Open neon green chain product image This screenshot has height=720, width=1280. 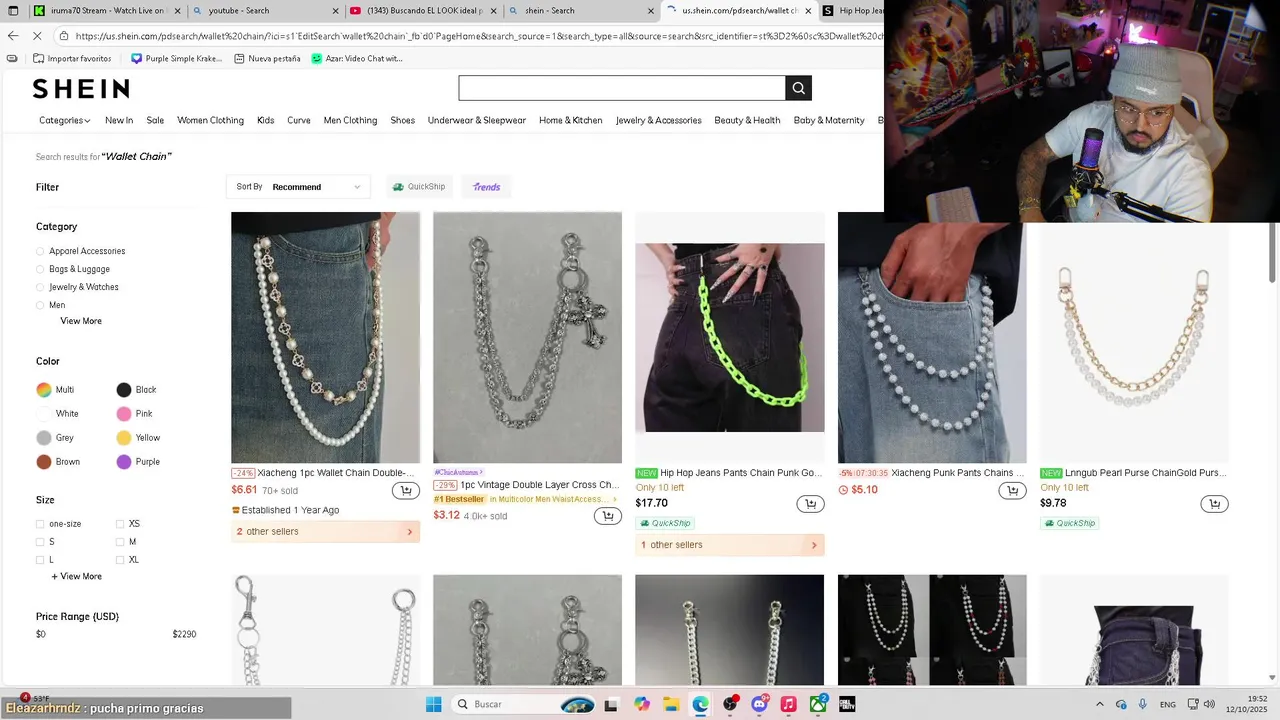pos(730,338)
